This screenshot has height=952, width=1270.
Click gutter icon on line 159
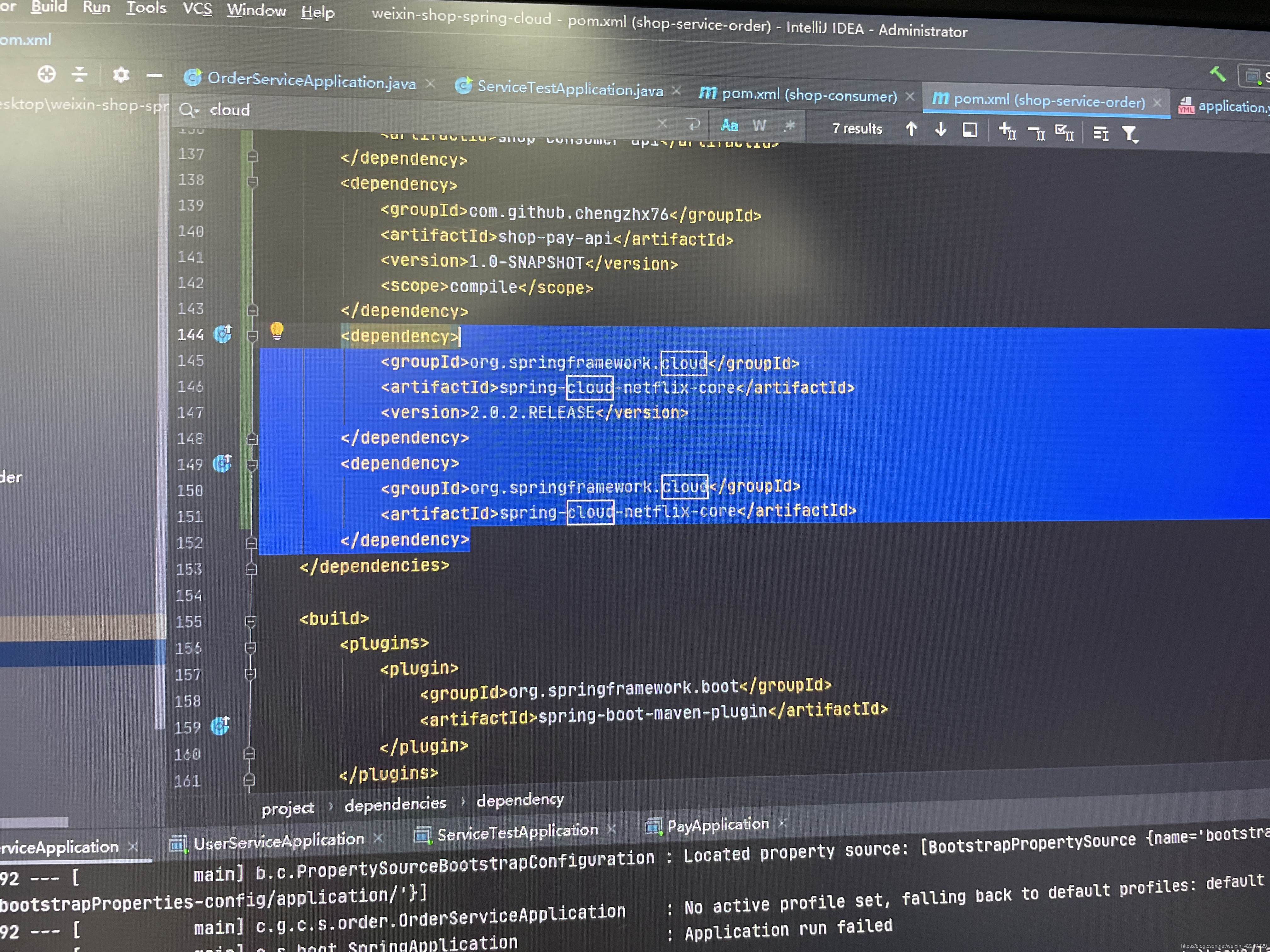click(x=220, y=726)
